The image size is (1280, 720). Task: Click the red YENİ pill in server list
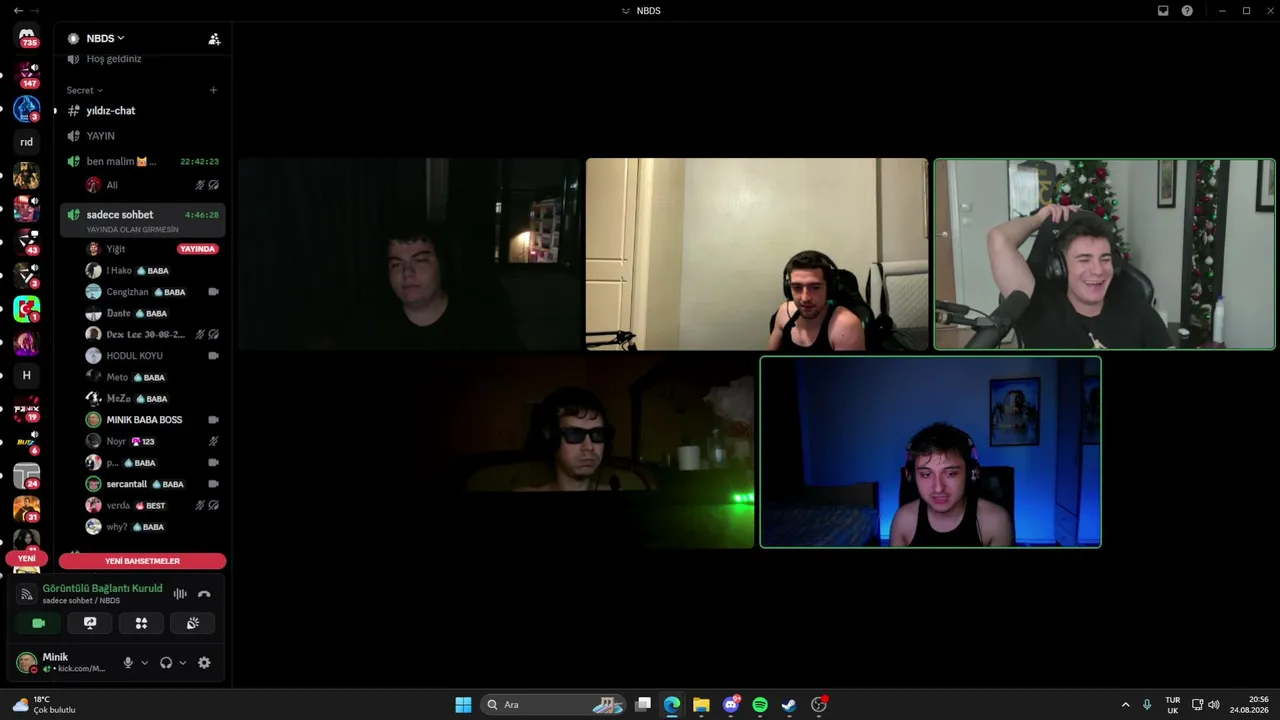[x=27, y=558]
